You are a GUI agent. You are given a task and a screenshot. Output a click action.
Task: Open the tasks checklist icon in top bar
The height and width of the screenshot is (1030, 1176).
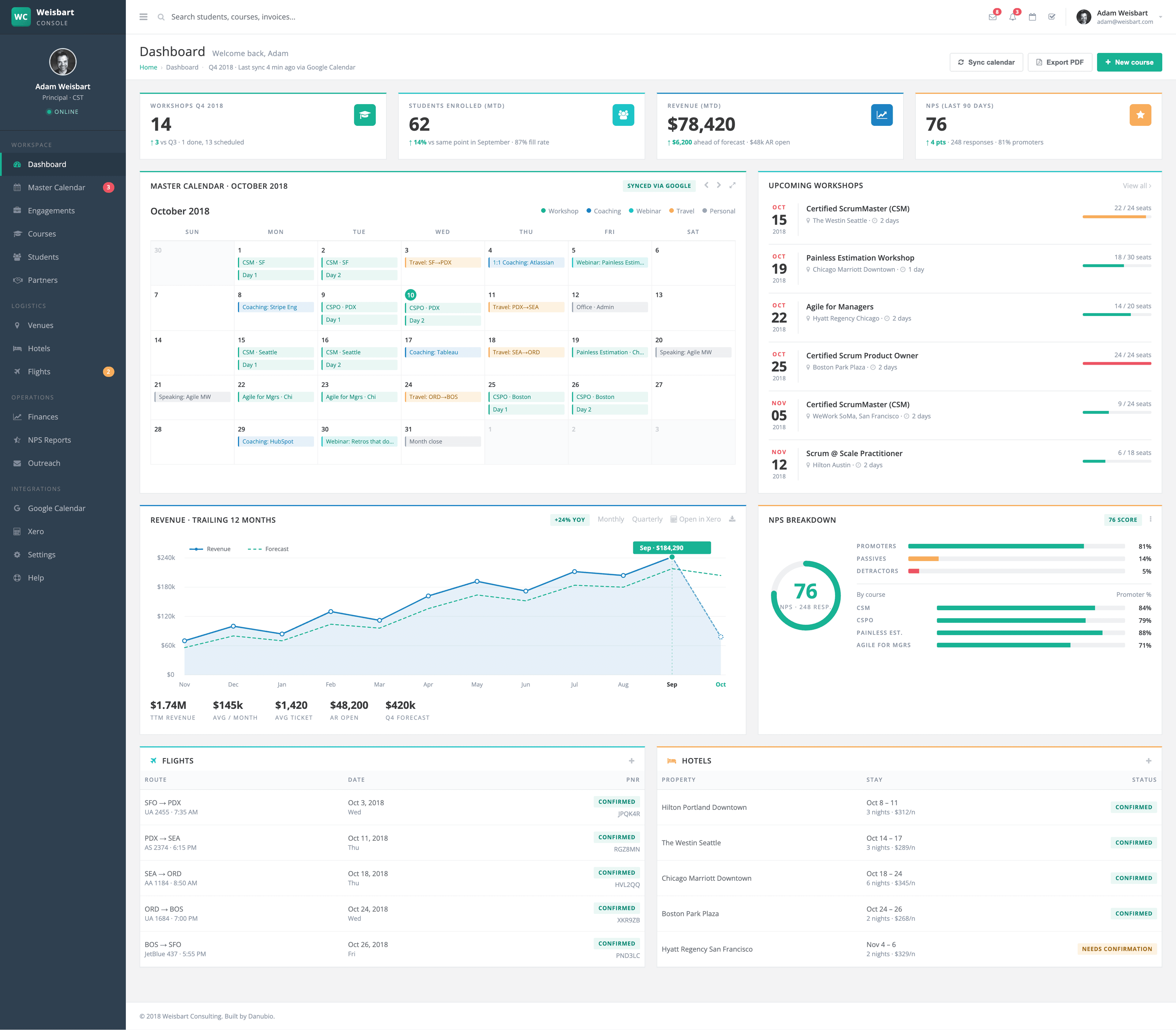(x=1052, y=17)
